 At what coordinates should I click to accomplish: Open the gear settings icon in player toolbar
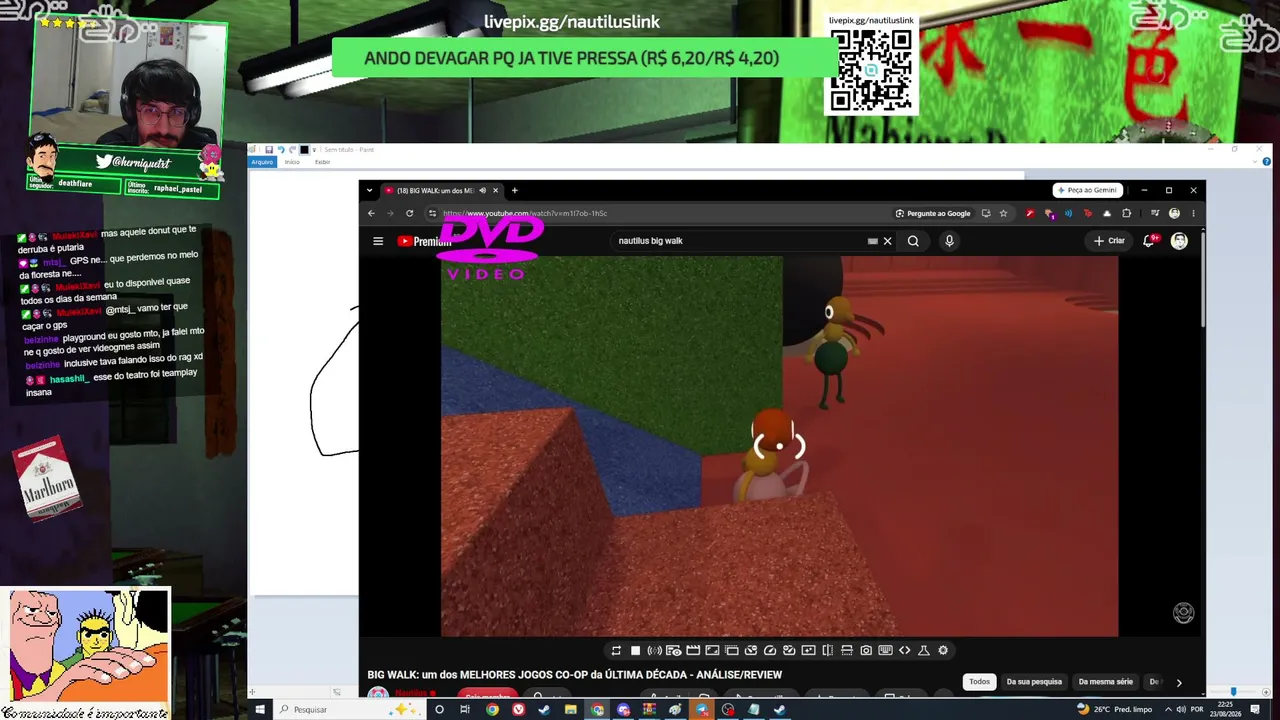(943, 651)
